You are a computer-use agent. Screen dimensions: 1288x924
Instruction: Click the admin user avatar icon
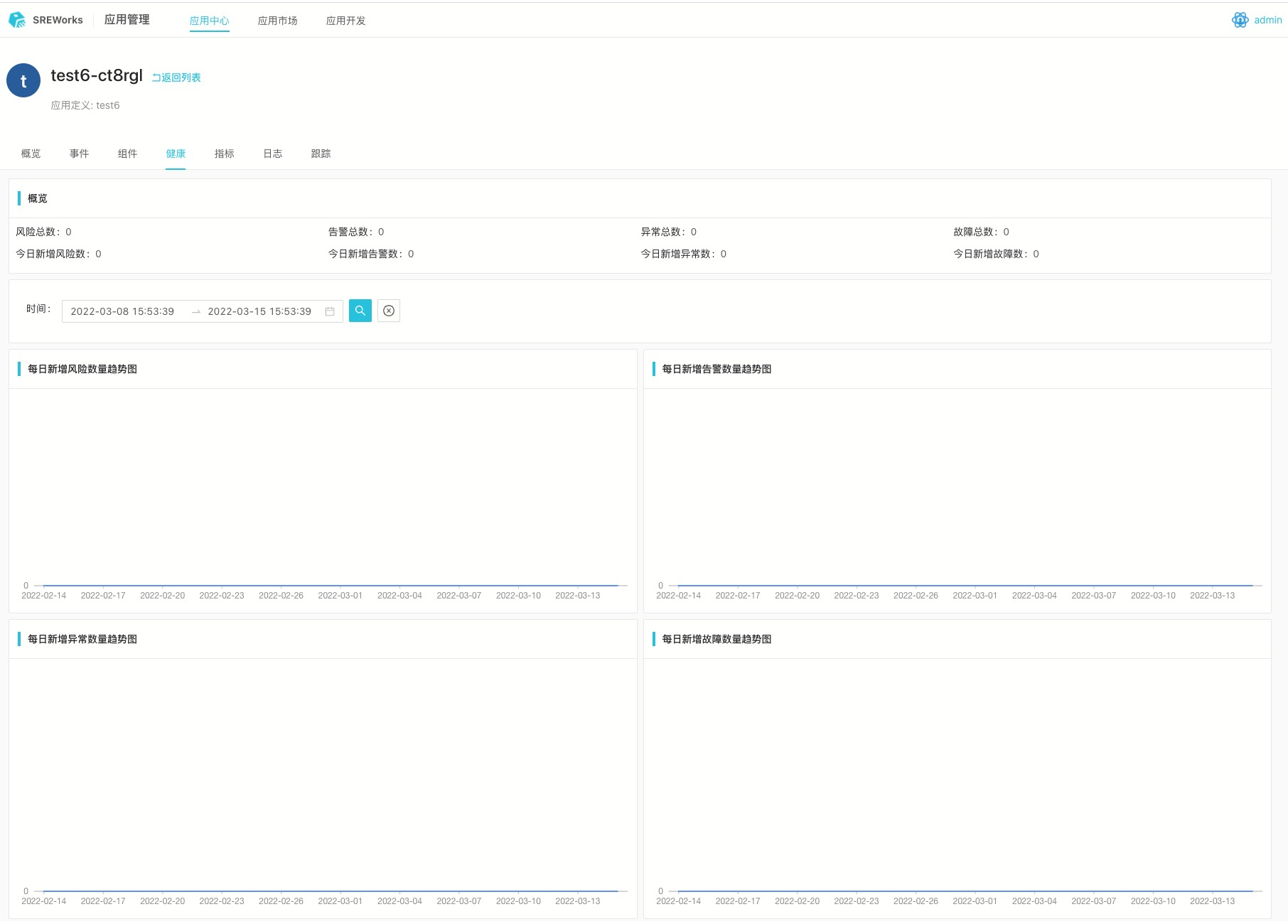tap(1240, 20)
